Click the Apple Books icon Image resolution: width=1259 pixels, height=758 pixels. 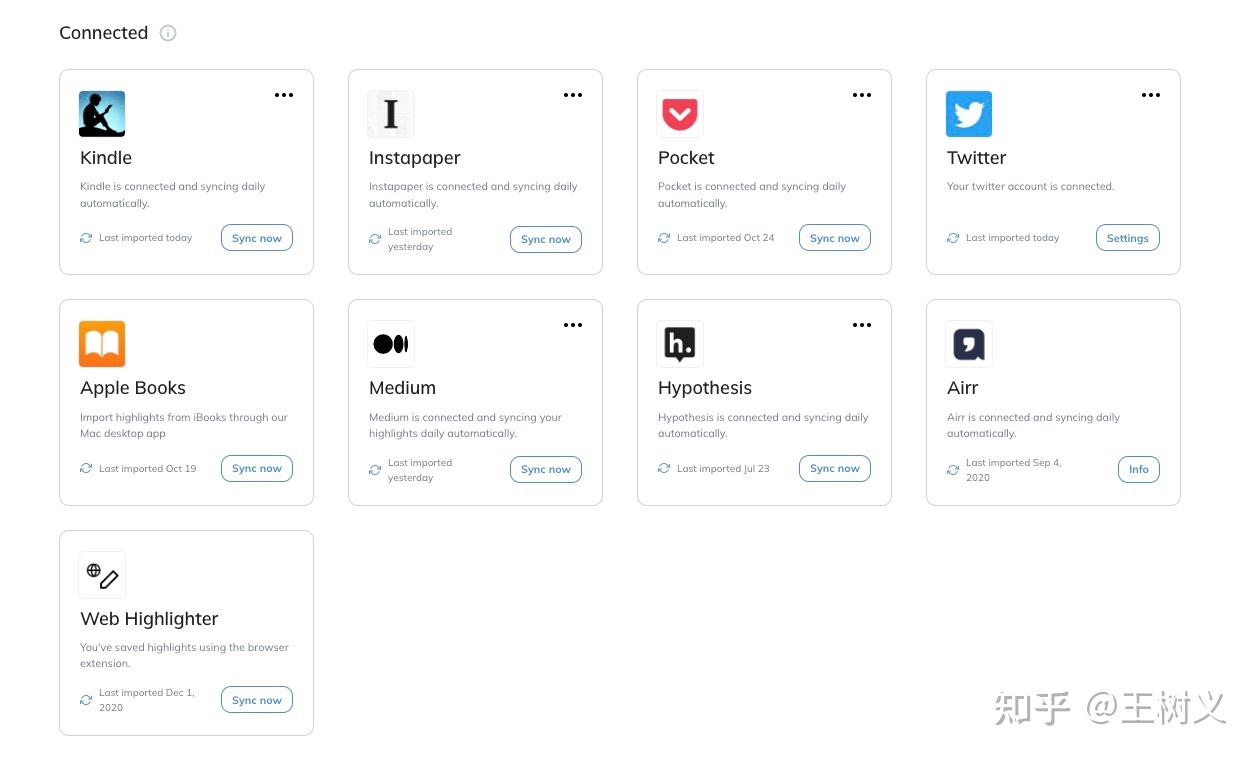click(x=102, y=344)
